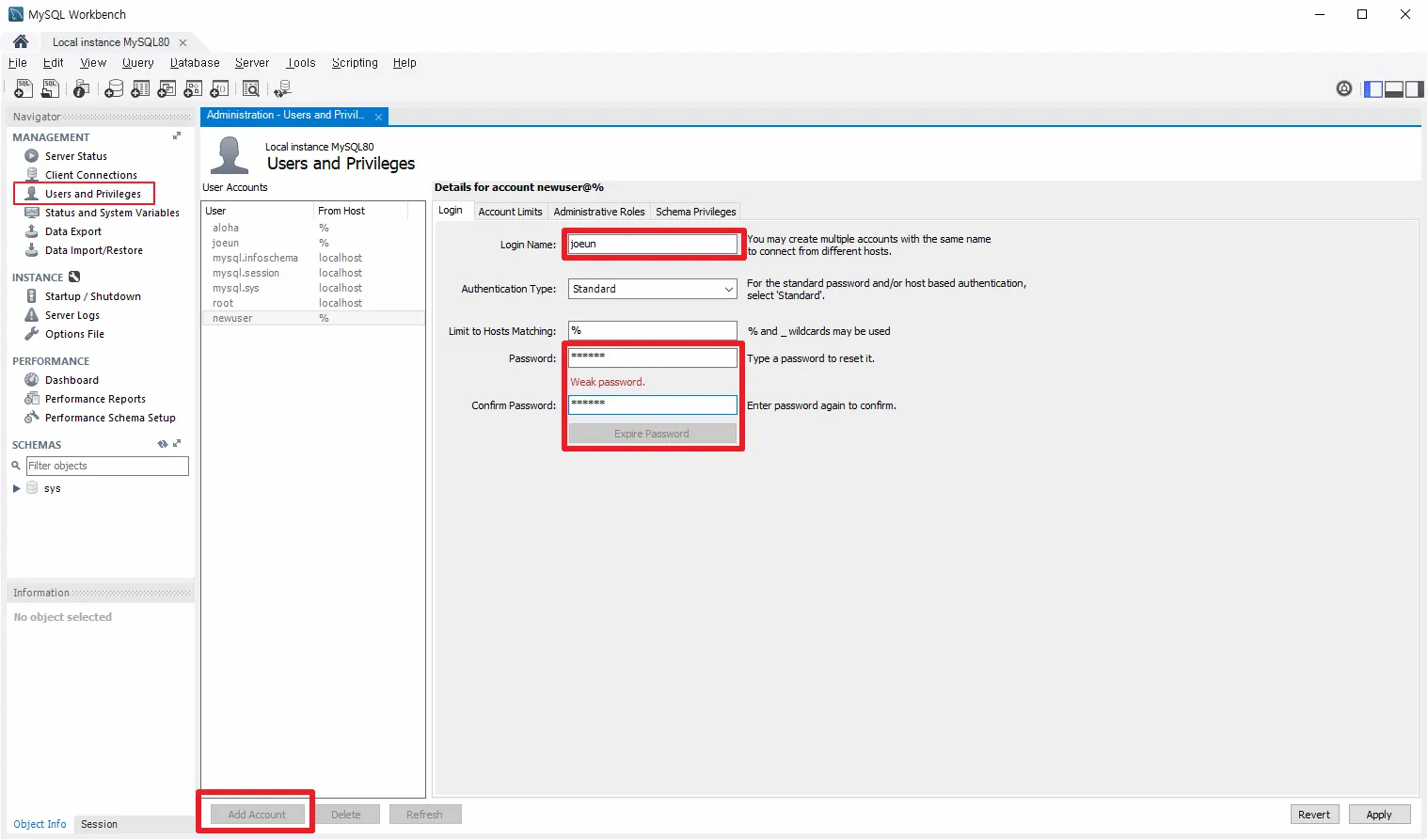Open the File menu
1428x840 pixels.
tap(17, 63)
